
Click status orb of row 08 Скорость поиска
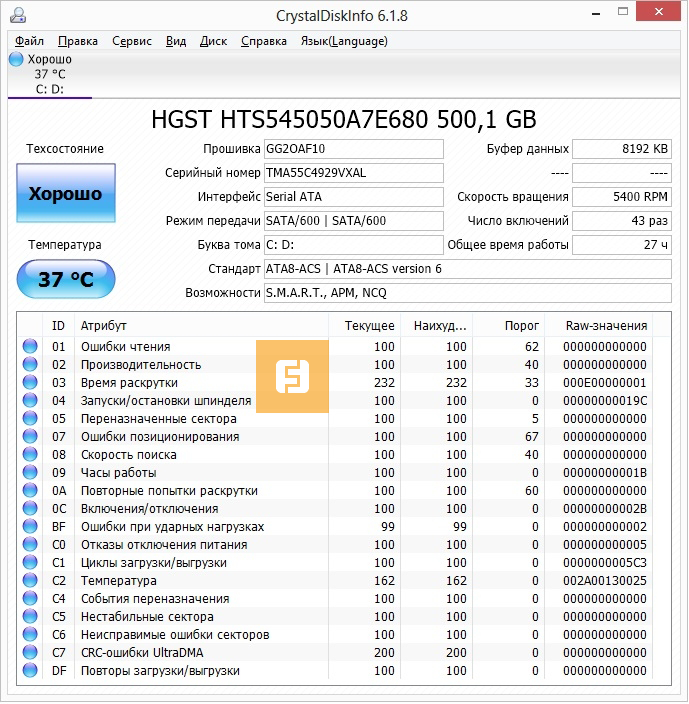(30, 454)
